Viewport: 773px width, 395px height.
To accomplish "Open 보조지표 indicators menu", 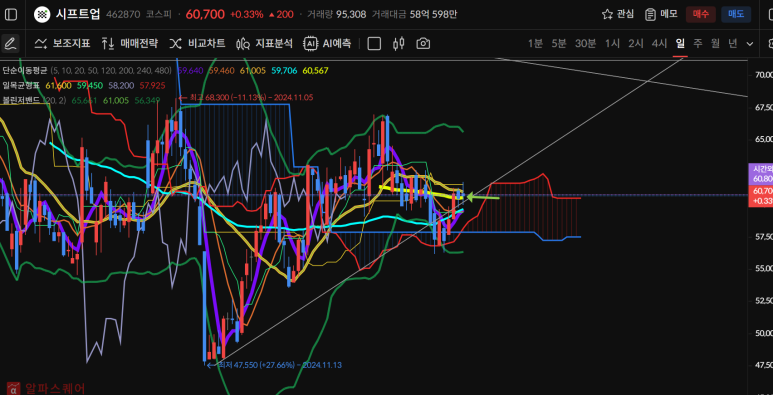I will click(63, 43).
